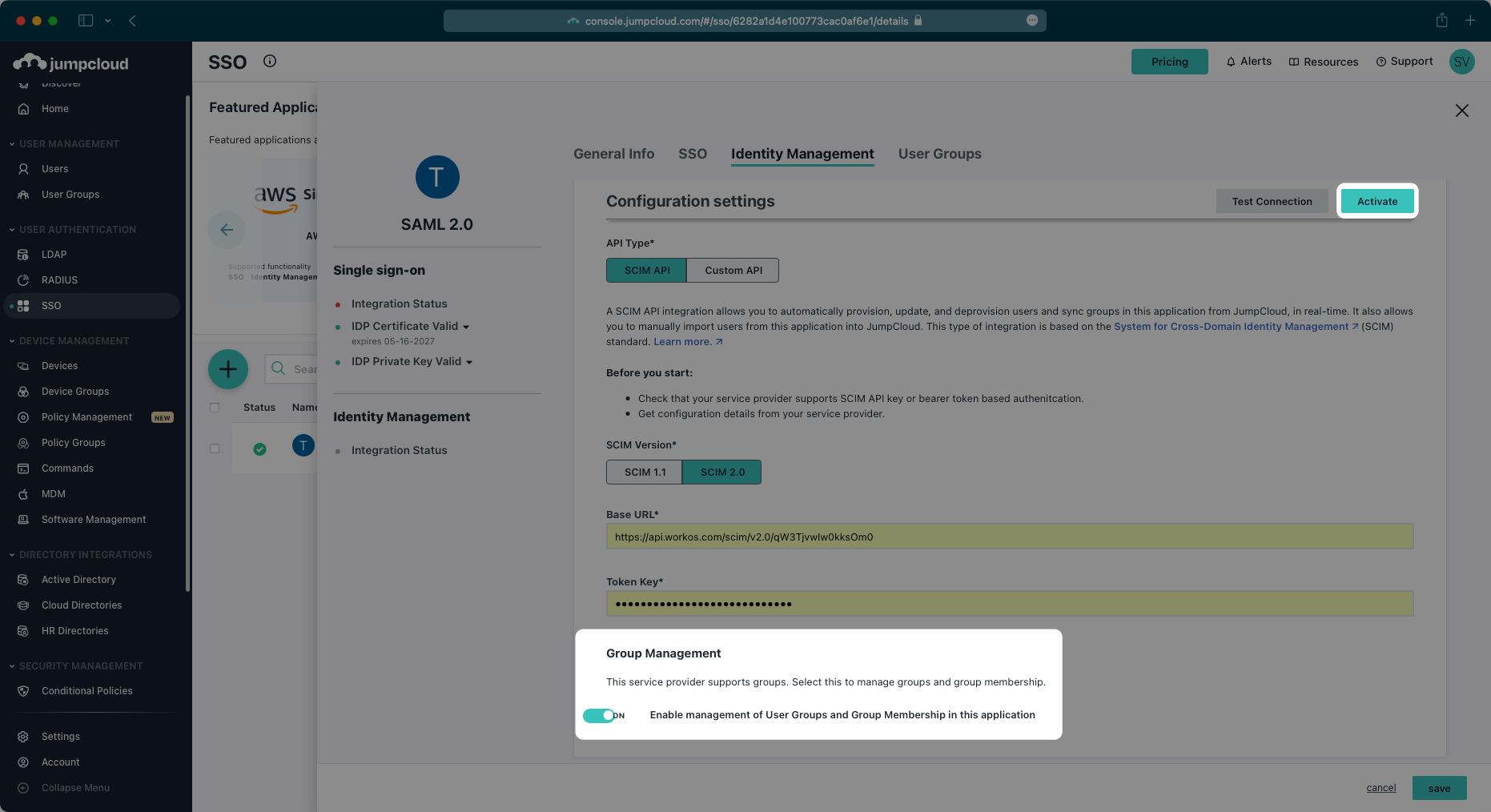The height and width of the screenshot is (812, 1491).
Task: Open Active Directory under Directory Integrations
Action: point(78,579)
